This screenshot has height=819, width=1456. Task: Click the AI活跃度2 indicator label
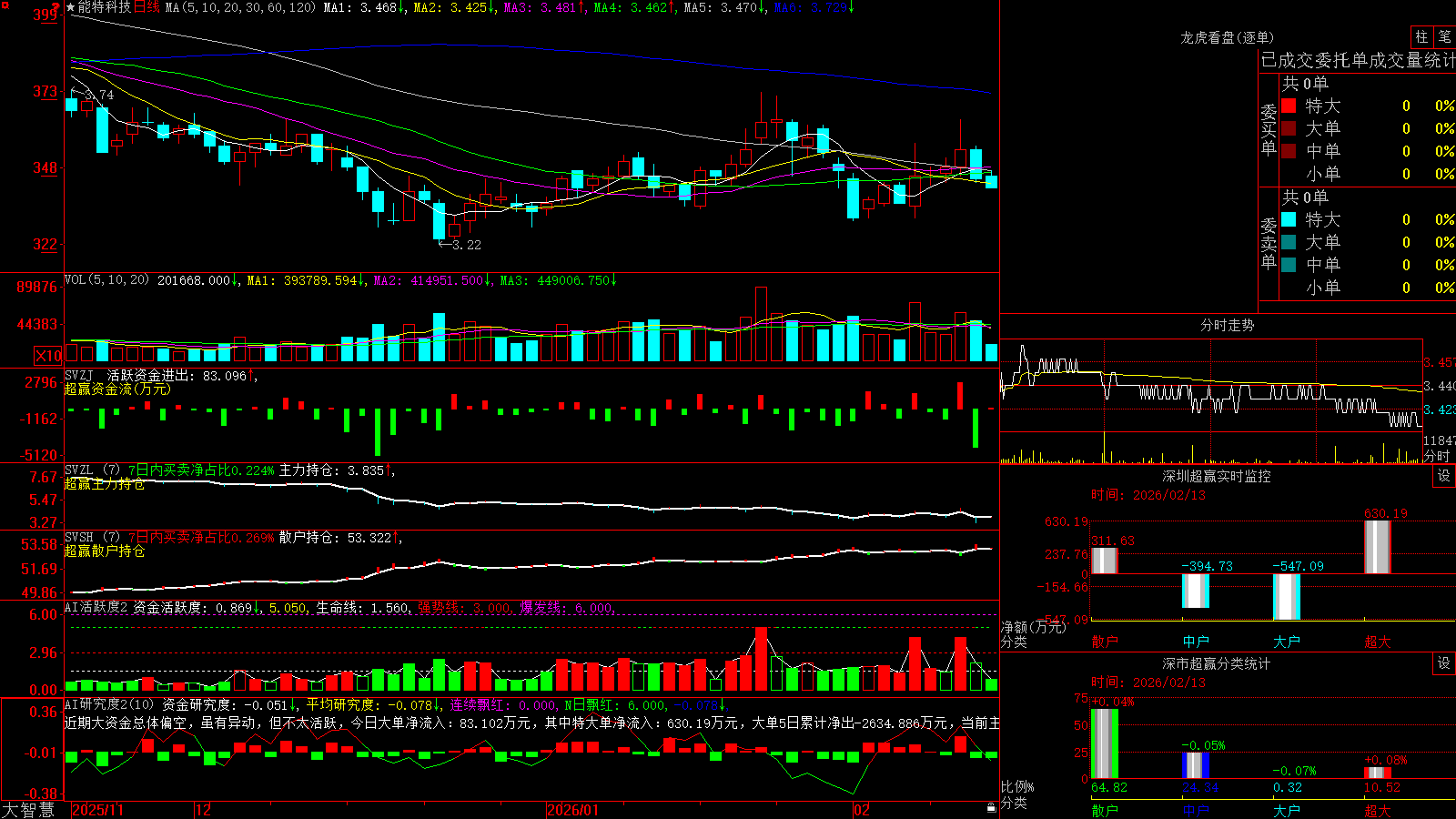pyautogui.click(x=96, y=608)
